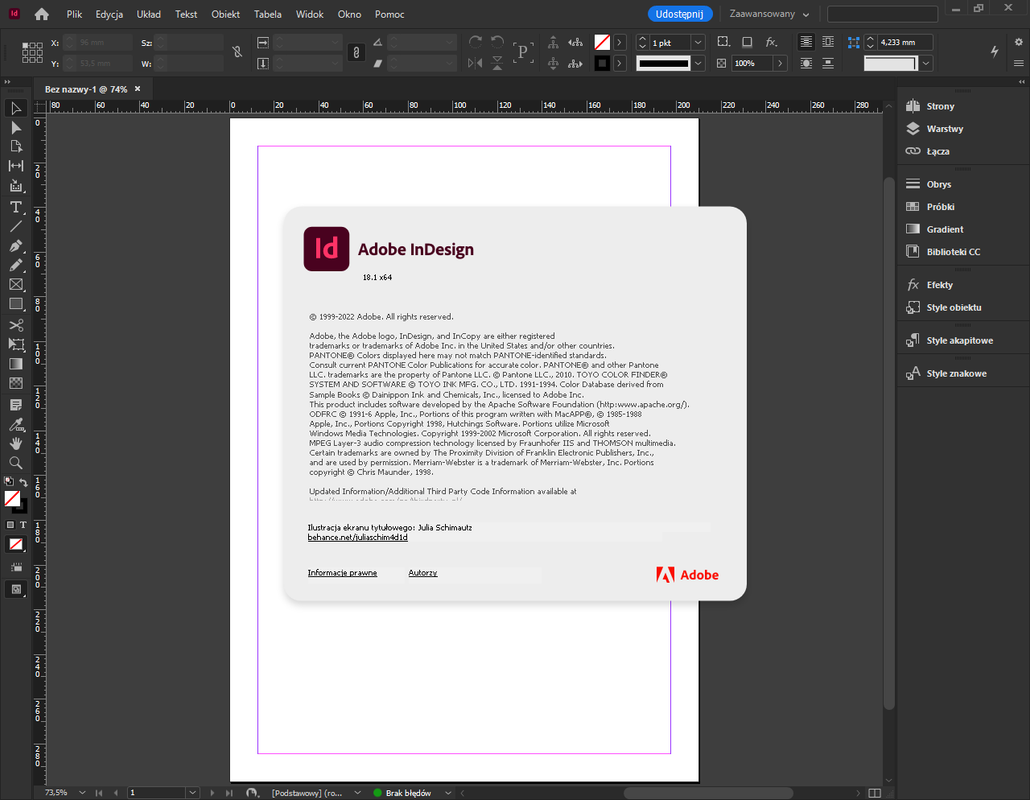Viewport: 1030px width, 800px height.
Task: Select the Pen tool
Action: click(x=16, y=246)
